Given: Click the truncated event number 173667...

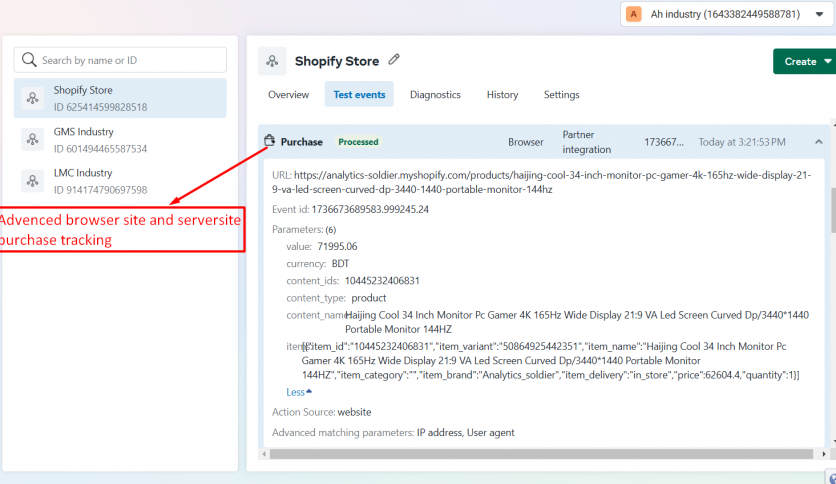Looking at the screenshot, I should (664, 142).
